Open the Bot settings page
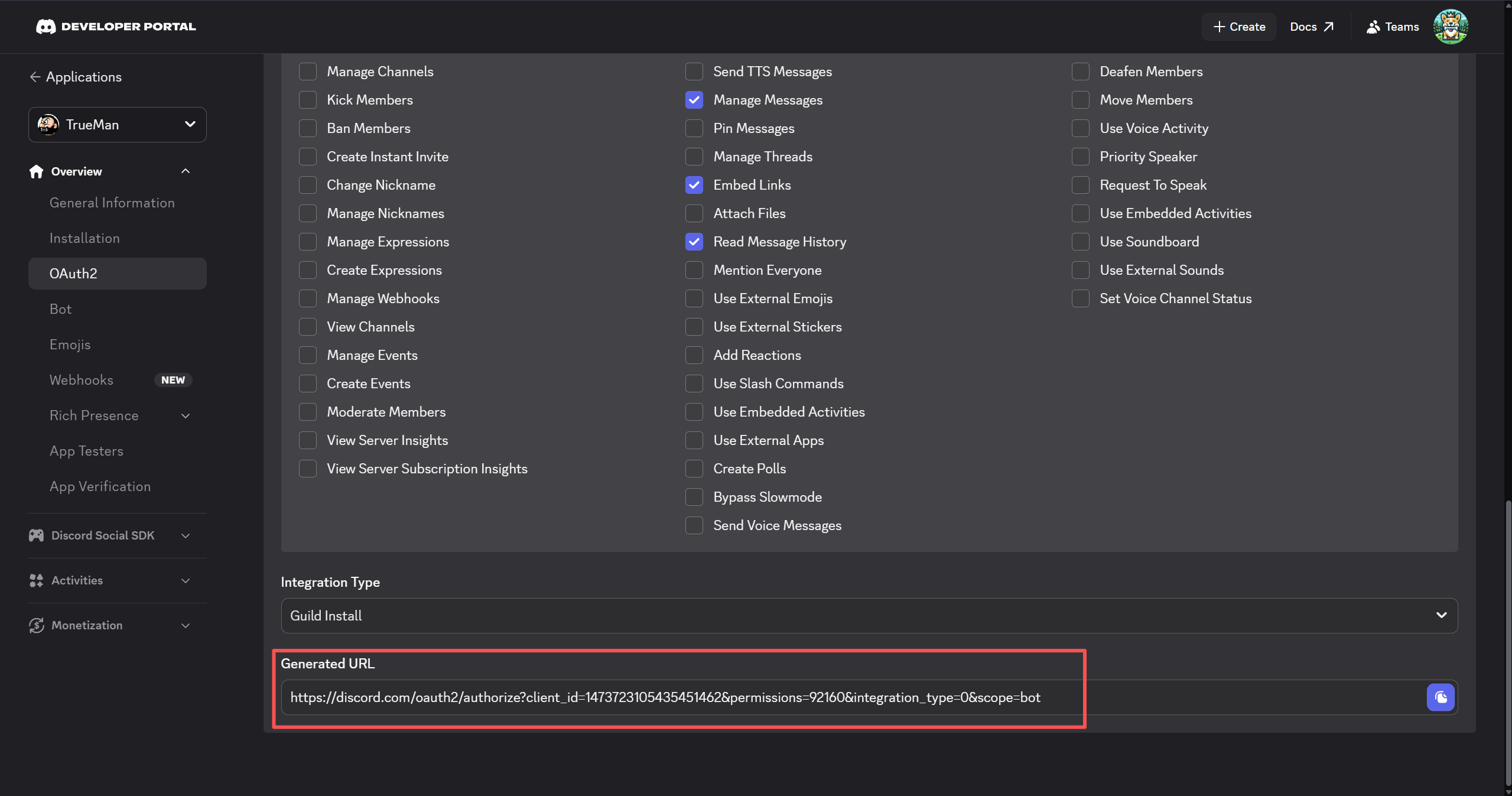The height and width of the screenshot is (796, 1512). pos(60,309)
